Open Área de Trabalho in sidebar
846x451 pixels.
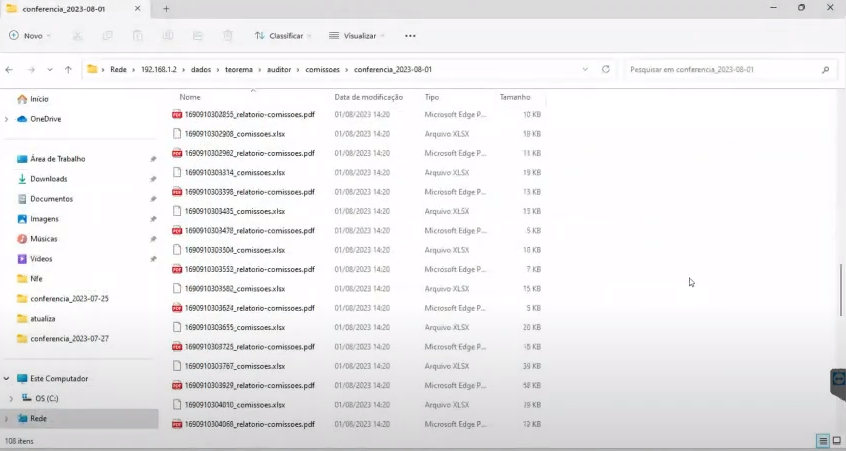(x=58, y=159)
